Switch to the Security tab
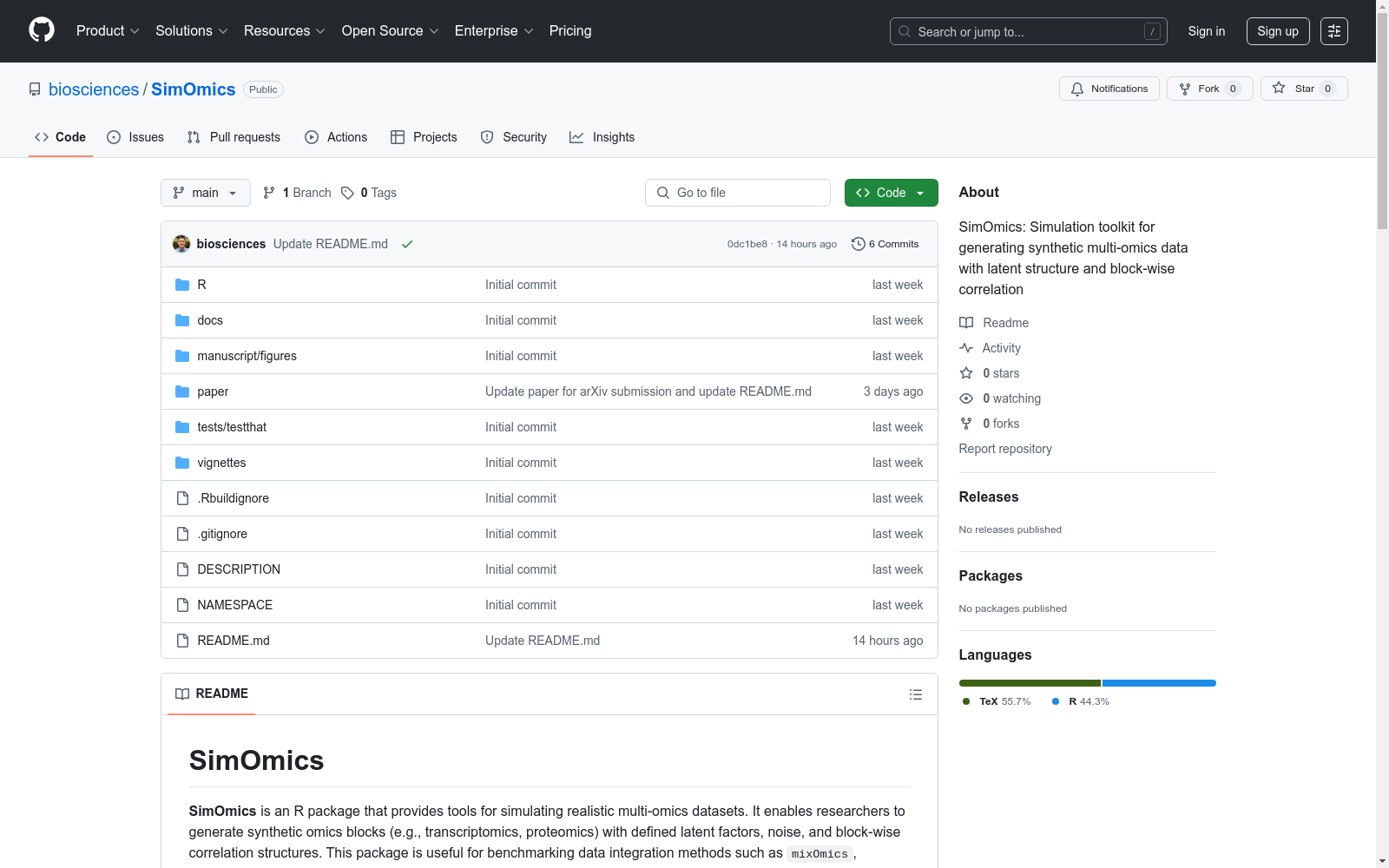 [x=514, y=137]
